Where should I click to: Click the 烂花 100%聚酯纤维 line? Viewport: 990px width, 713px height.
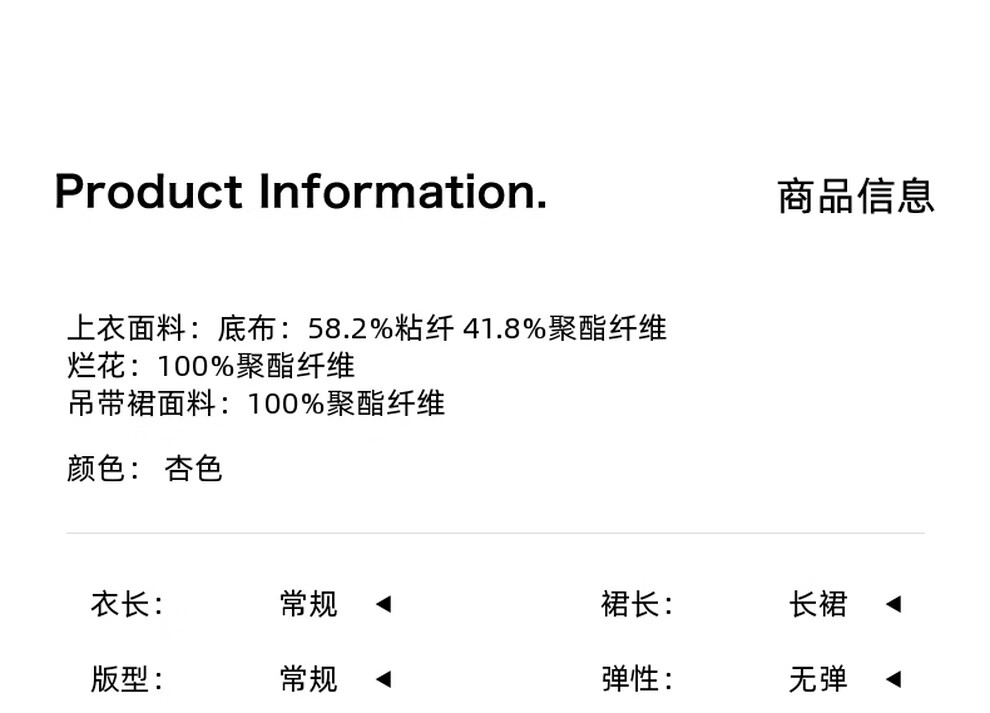pos(211,366)
